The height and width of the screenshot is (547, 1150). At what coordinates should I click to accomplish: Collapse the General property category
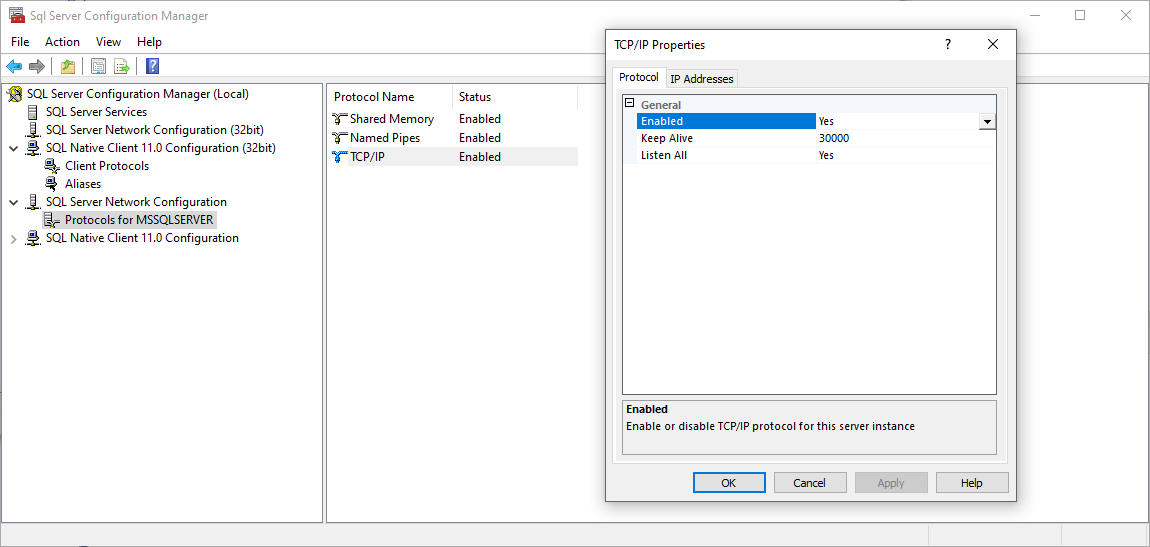point(630,104)
